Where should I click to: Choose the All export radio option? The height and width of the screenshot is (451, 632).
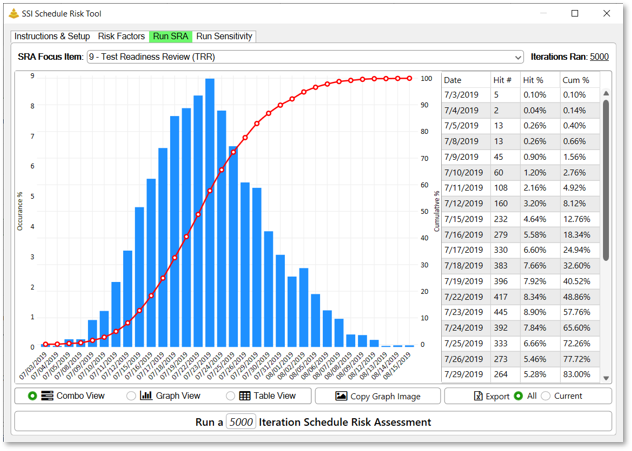tap(518, 396)
